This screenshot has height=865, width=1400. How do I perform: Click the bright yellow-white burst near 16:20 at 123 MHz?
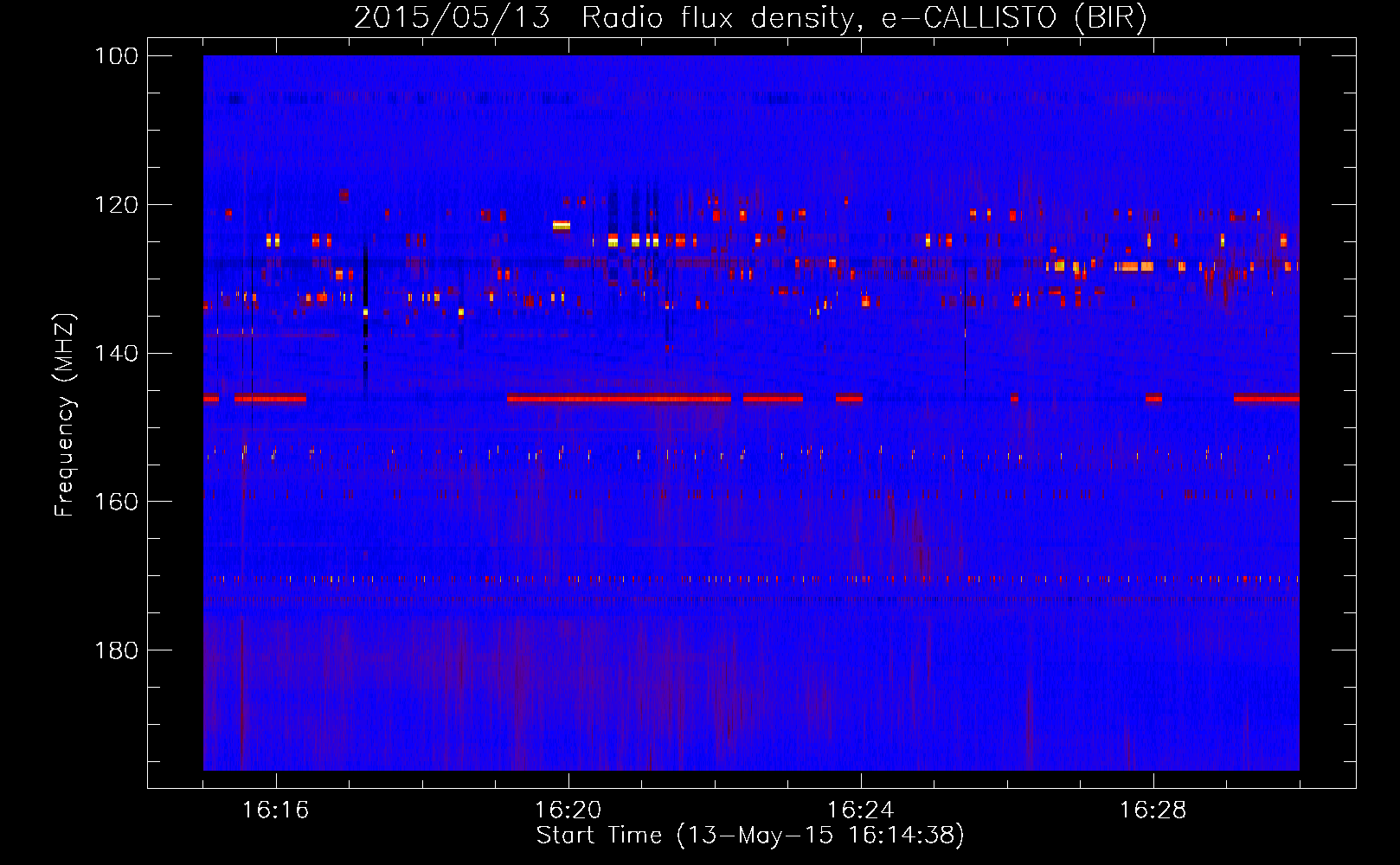562,226
